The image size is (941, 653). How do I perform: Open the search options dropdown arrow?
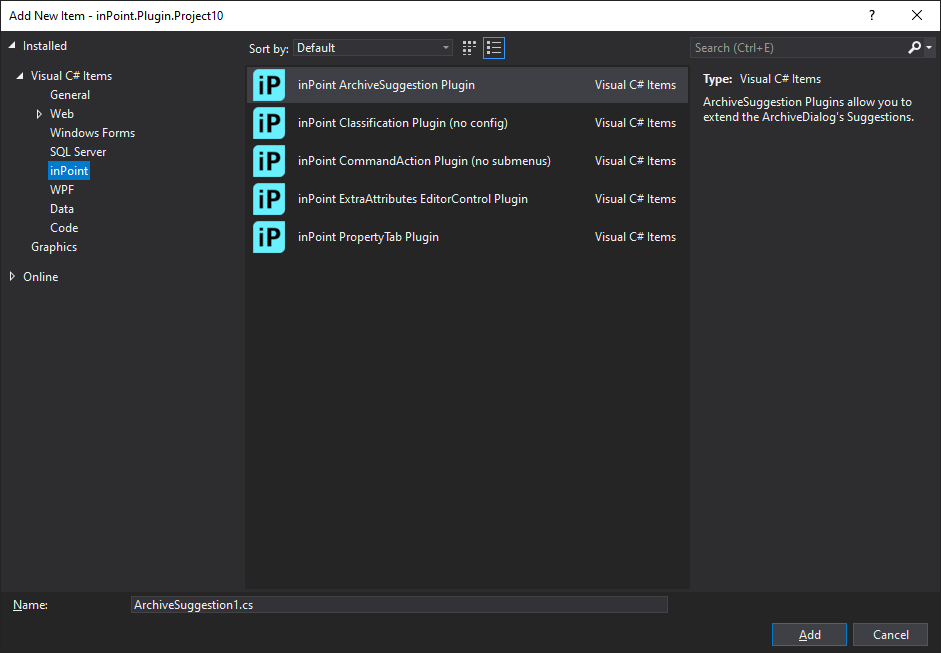click(929, 47)
